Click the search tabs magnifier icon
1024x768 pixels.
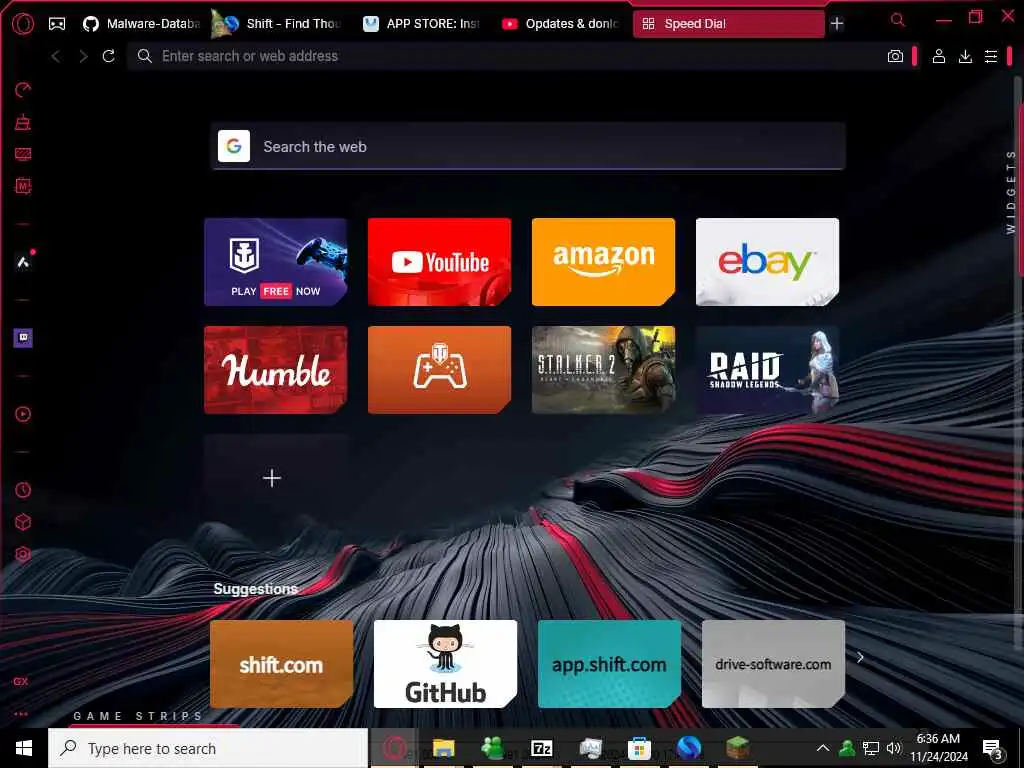(x=898, y=20)
